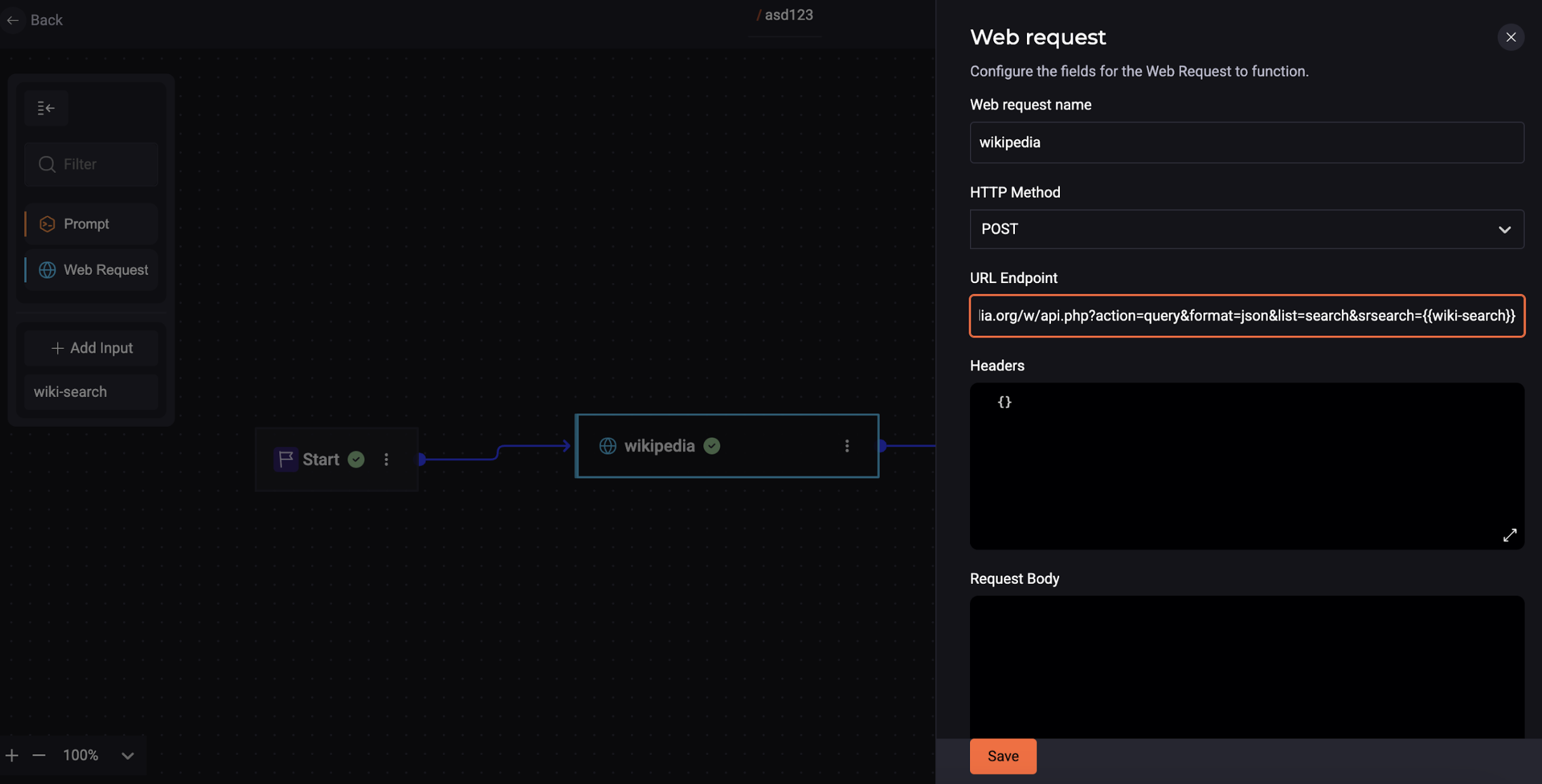Click the filter search icon in sidebar
This screenshot has width=1542, height=784.
(x=47, y=164)
